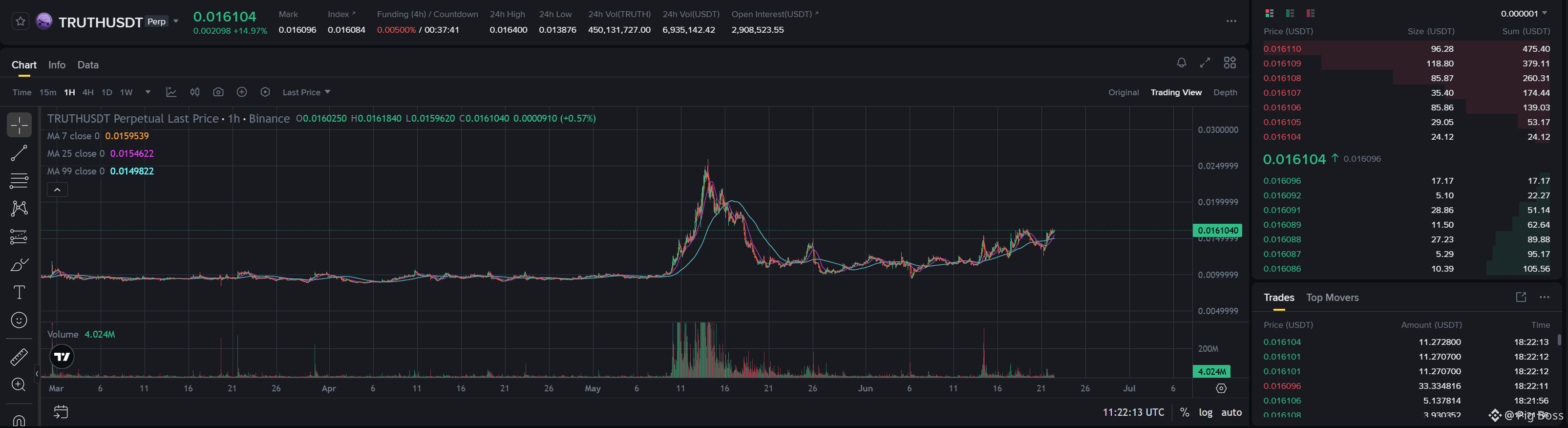Select the 4H timeframe
The width and height of the screenshot is (1568, 428).
87,92
